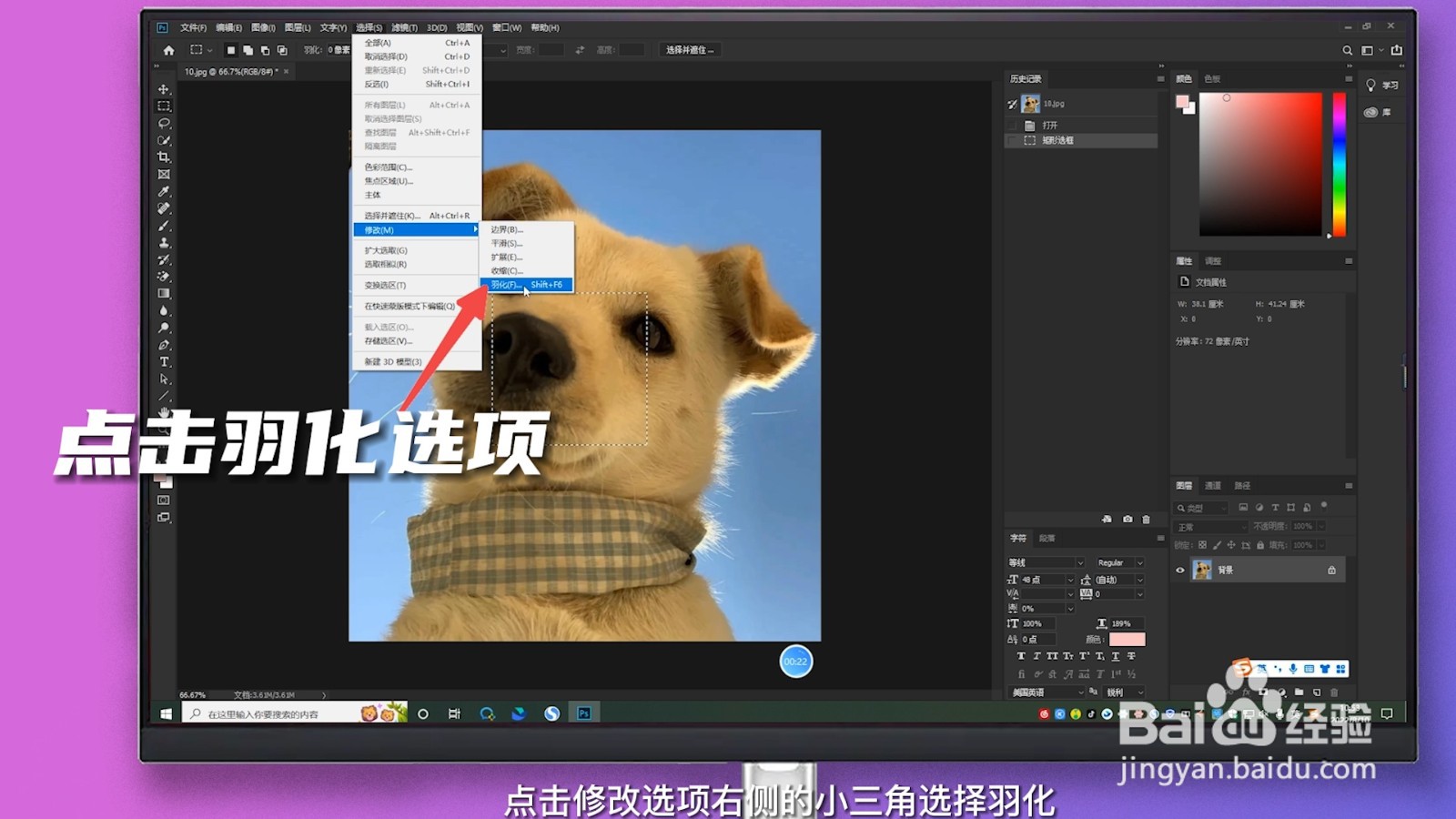Viewport: 1456px width, 819px height.
Task: Select the Rectangular Marquee tool in toolbar
Action: click(164, 106)
